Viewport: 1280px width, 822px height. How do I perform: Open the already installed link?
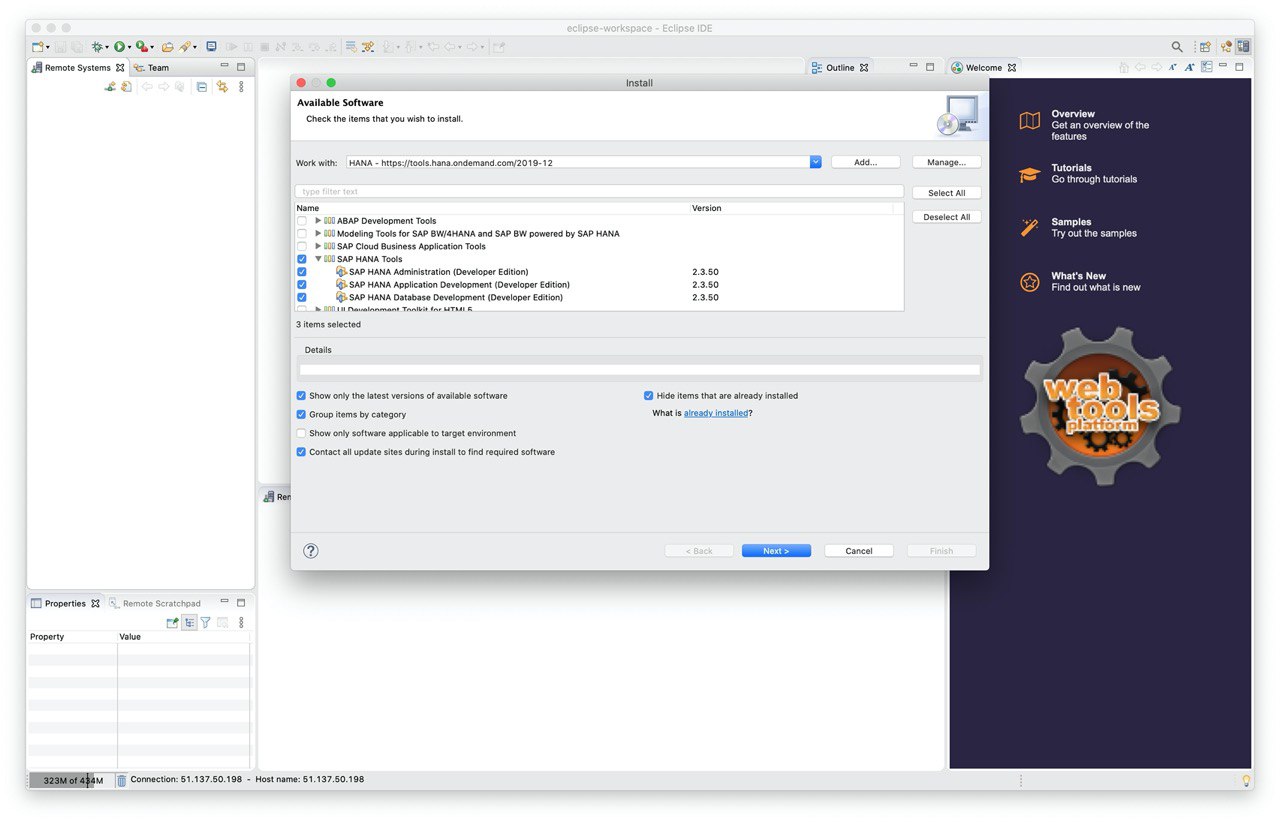tap(716, 413)
